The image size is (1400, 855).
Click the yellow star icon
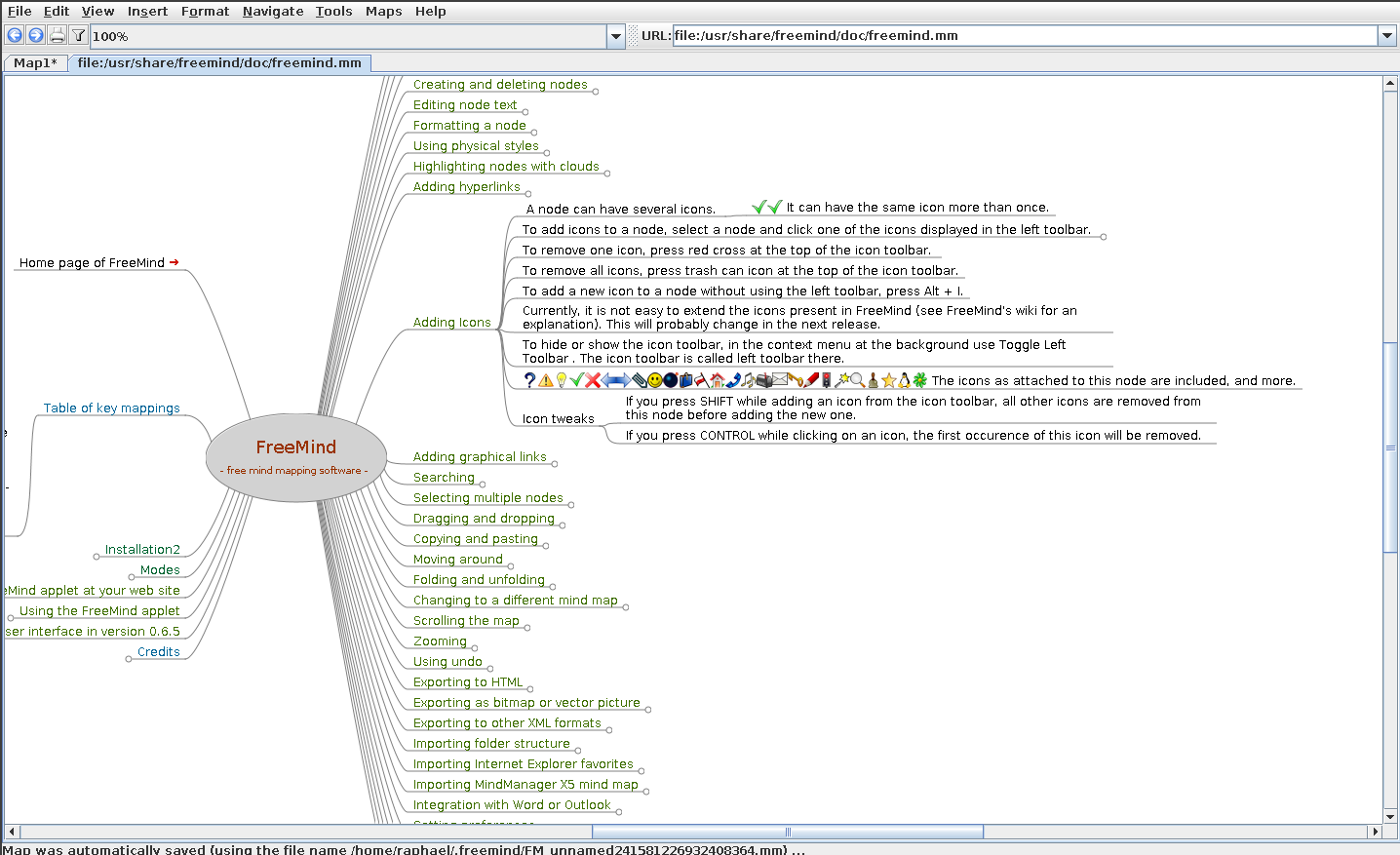click(889, 380)
